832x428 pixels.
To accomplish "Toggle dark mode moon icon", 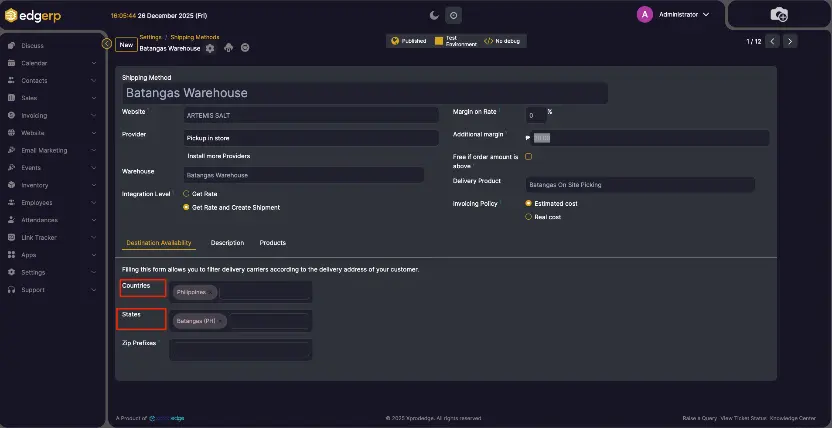I will click(434, 15).
